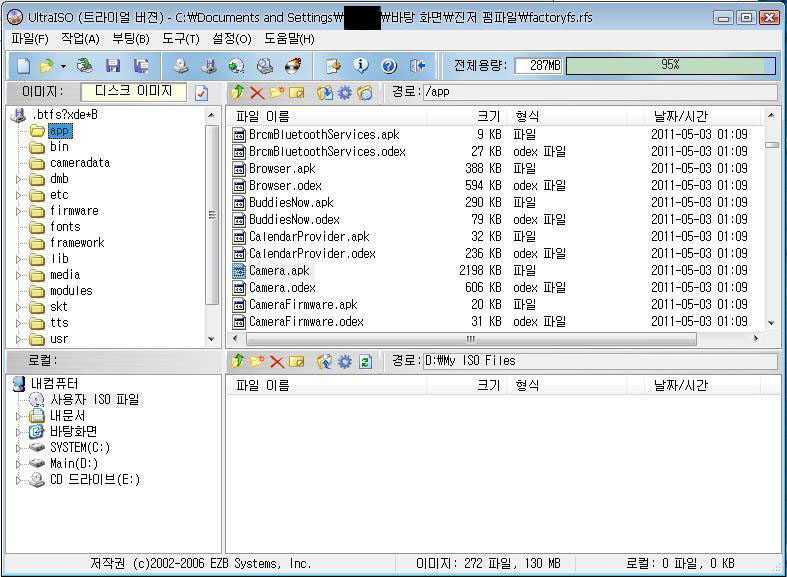787x577 pixels.
Task: Click the red X delete icon above image file list
Action: click(257, 92)
